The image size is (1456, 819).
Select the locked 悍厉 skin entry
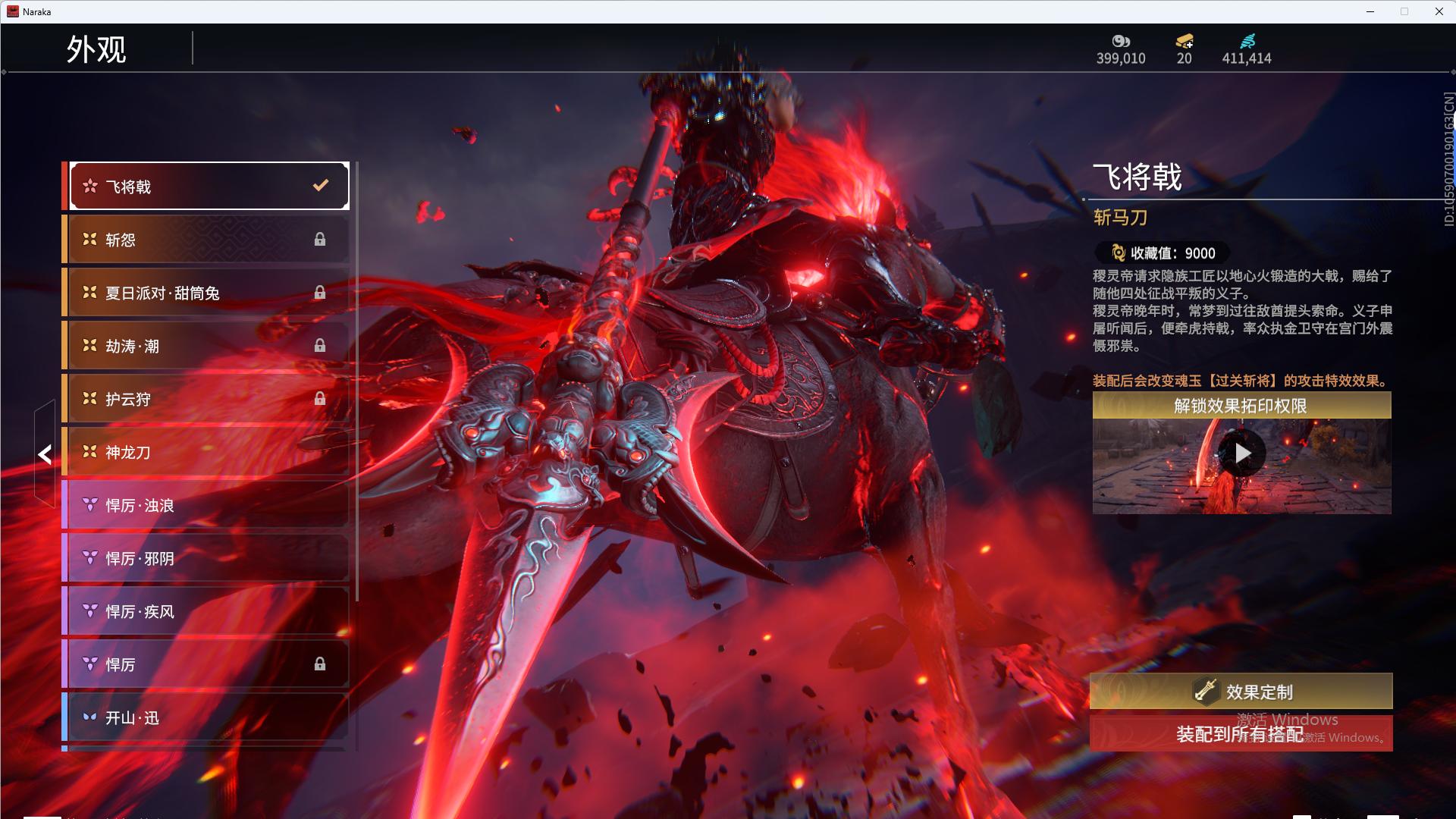point(206,664)
